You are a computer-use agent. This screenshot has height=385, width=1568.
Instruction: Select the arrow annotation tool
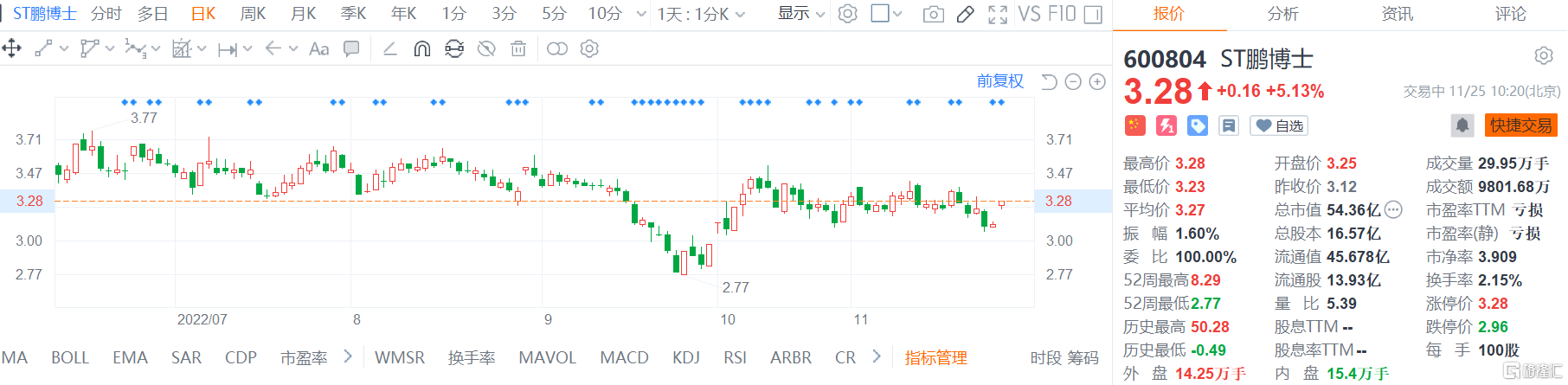coord(273,48)
